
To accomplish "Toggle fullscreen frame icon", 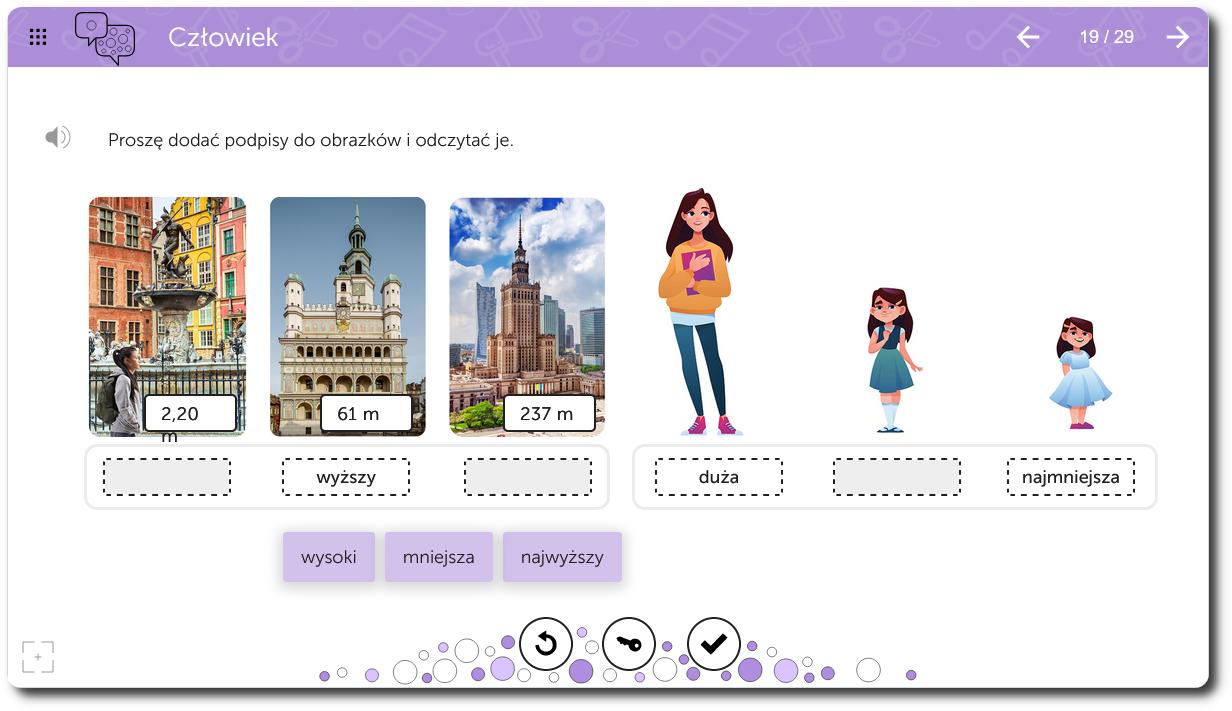I will 38,657.
